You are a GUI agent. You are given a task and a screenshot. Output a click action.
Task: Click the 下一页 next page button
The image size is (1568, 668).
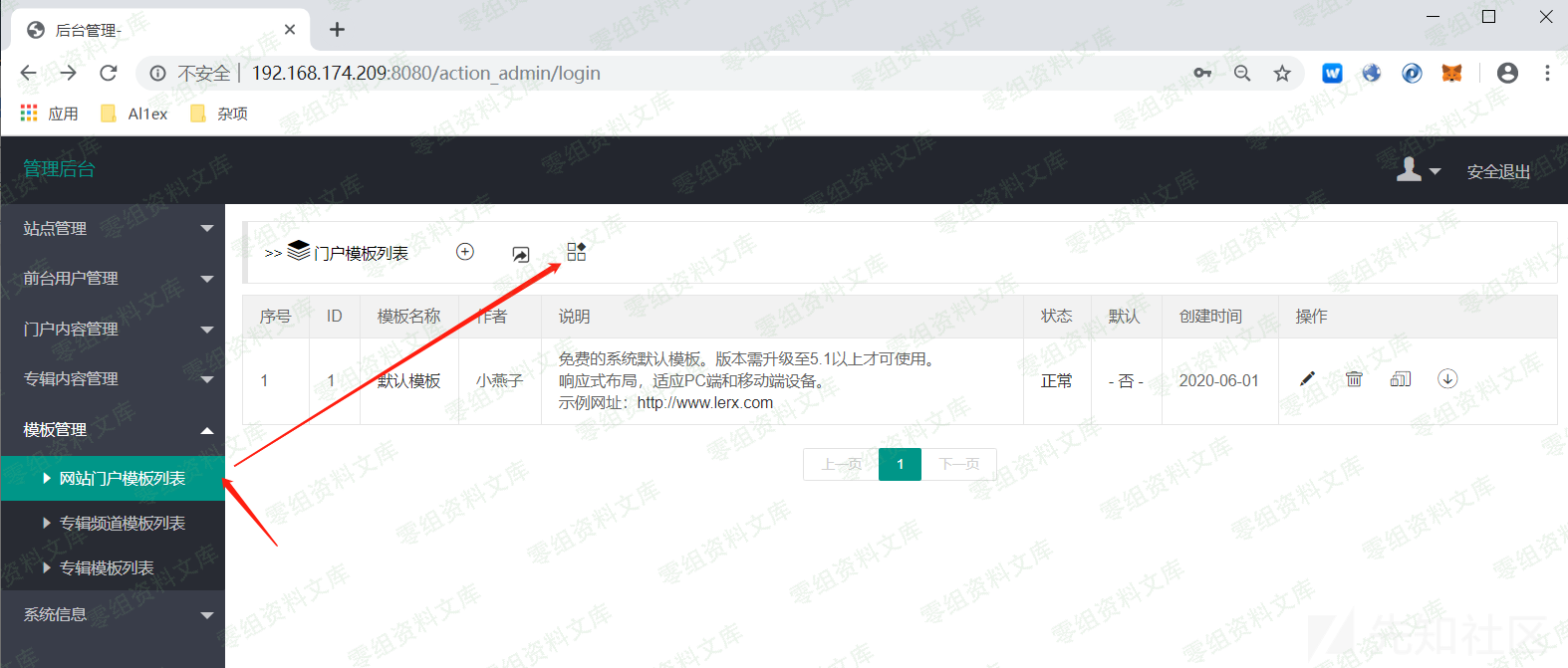[x=959, y=464]
